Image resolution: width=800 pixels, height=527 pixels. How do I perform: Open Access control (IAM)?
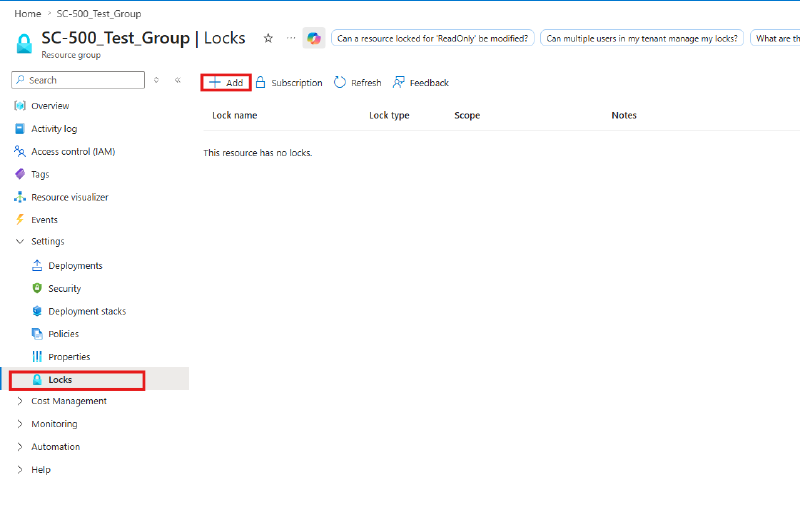tap(73, 152)
